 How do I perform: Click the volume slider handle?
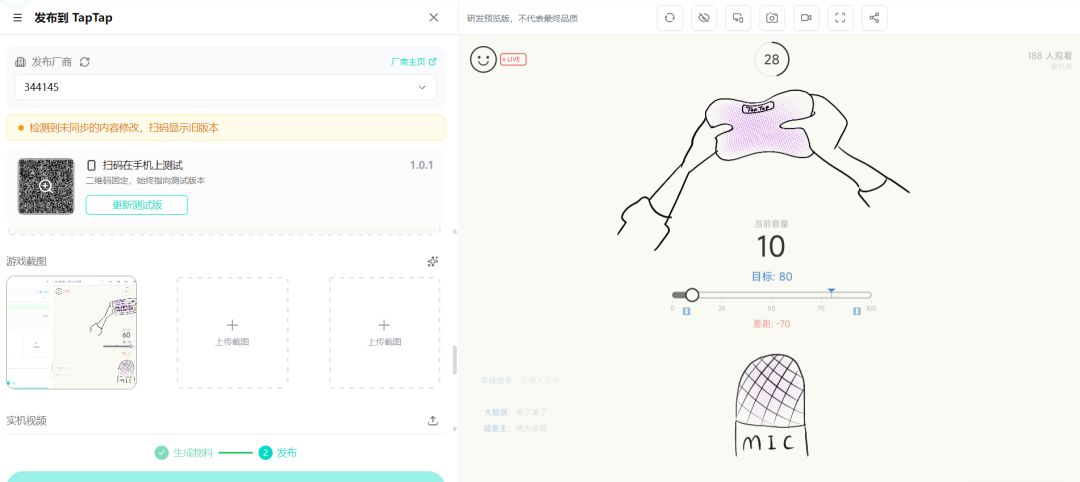click(x=692, y=295)
